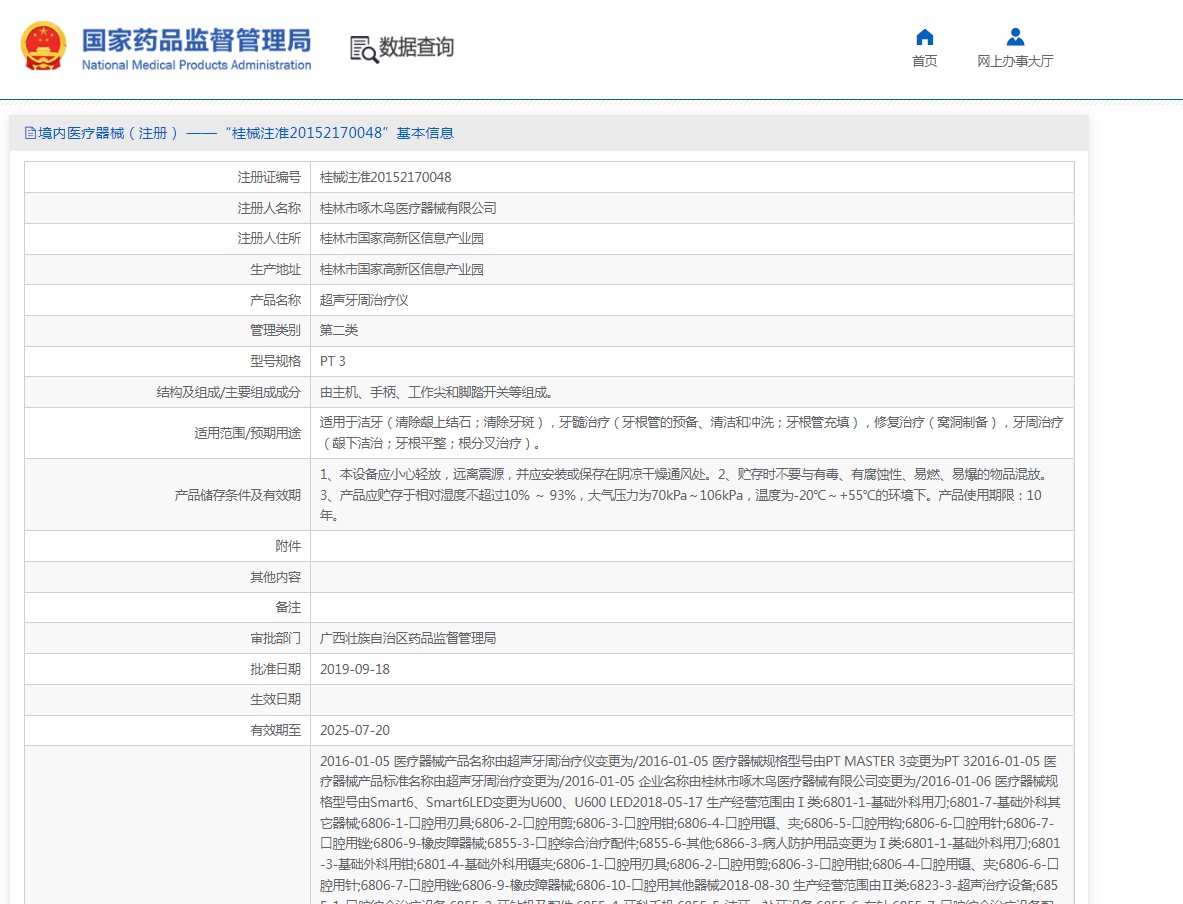Click the 国家药品监督管理局 title text
The height and width of the screenshot is (904, 1183).
click(196, 39)
